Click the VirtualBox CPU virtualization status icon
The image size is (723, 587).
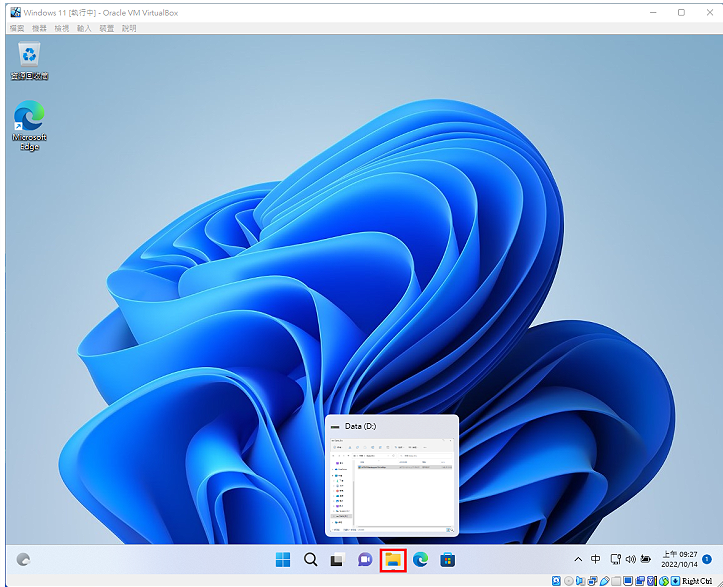(652, 581)
